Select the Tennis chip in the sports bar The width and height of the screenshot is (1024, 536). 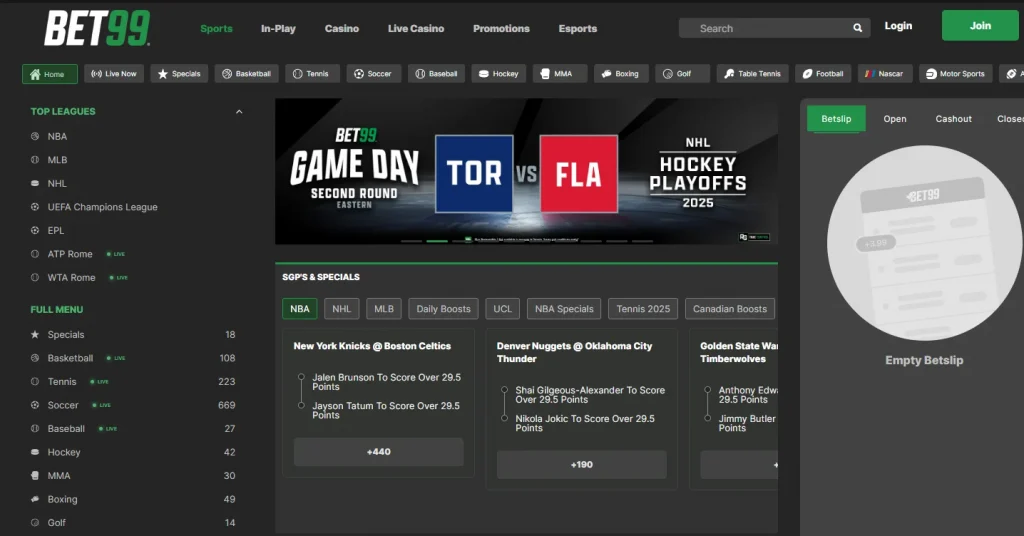(x=312, y=74)
